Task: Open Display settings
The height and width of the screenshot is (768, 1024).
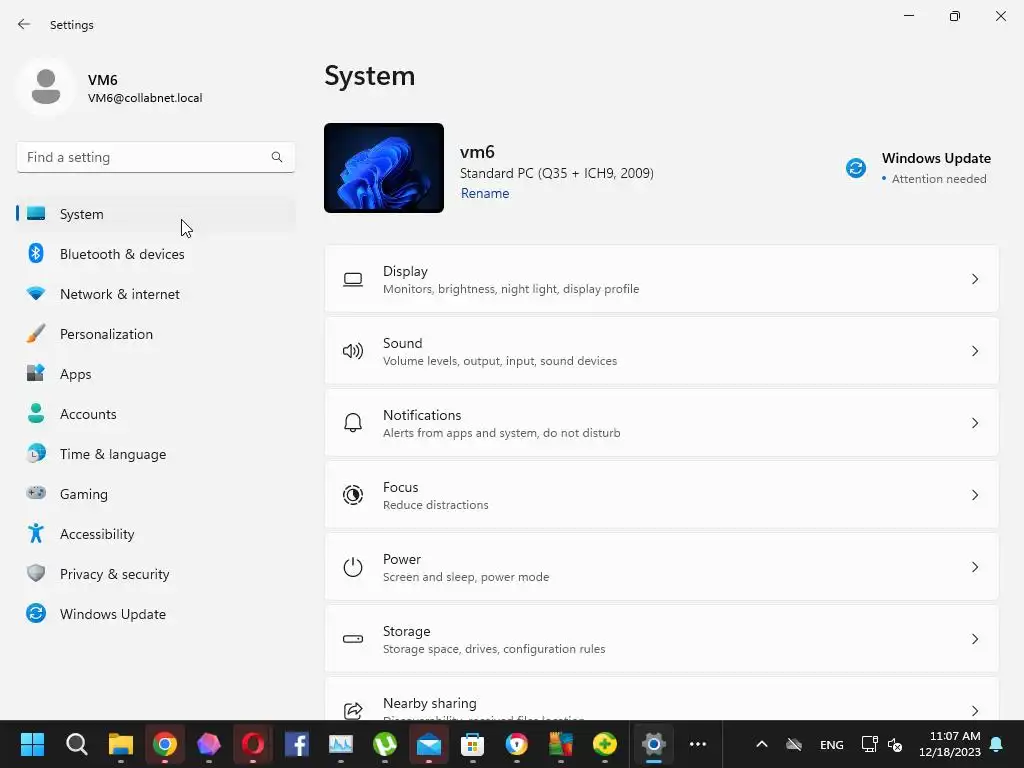Action: [x=662, y=280]
